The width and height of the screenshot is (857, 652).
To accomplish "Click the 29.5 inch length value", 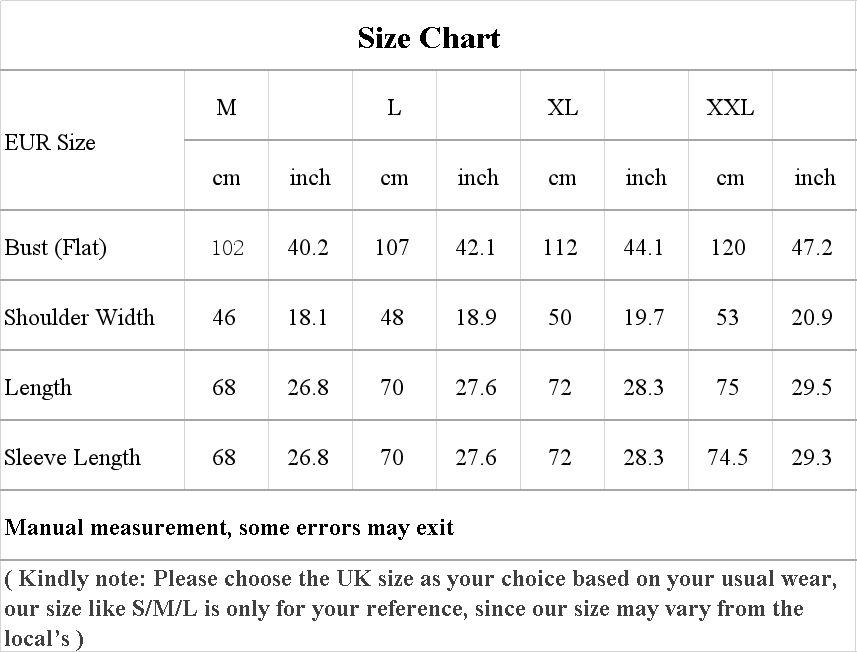I will coord(812,387).
